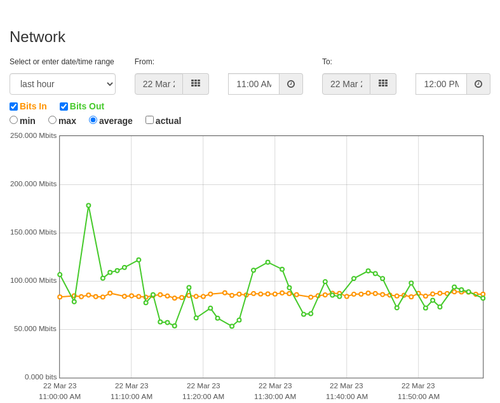Enable the actual checkbox
The height and width of the screenshot is (403, 500).
click(150, 120)
